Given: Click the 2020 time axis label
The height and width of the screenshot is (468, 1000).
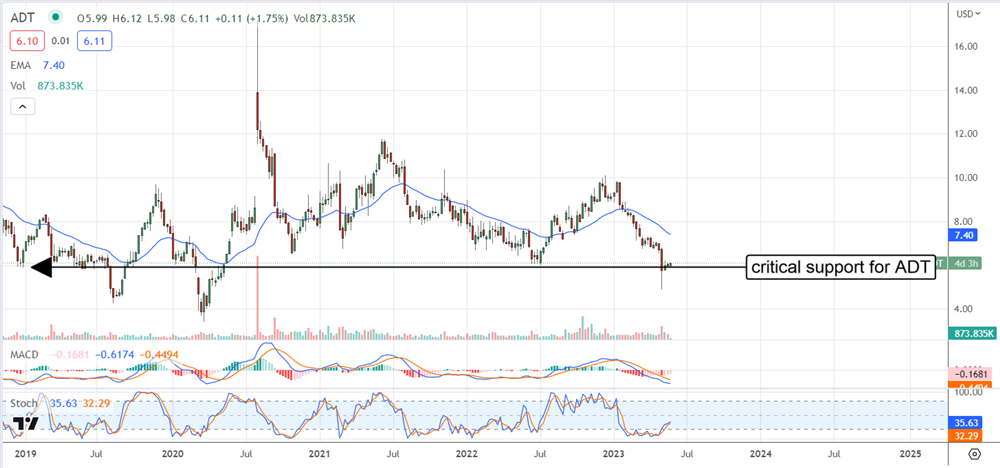Looking at the screenshot, I should pos(172,454).
